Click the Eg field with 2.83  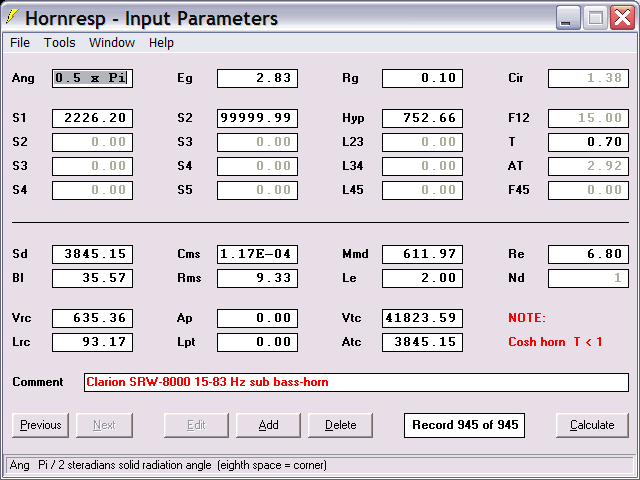[258, 78]
